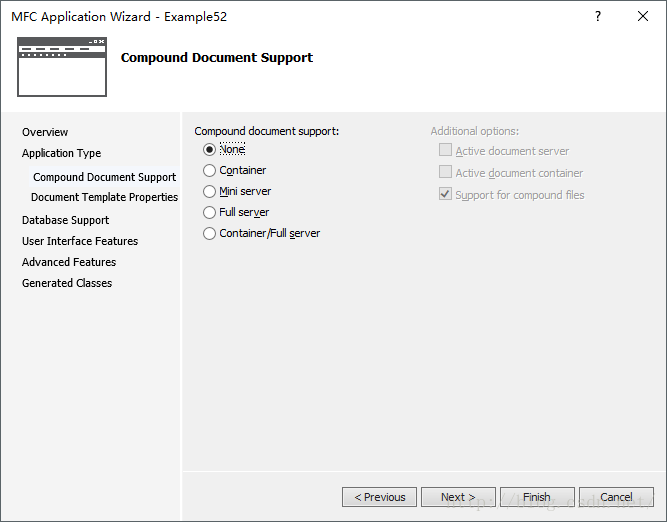Close the MFC Application Wizard dialog
This screenshot has width=667, height=522.
click(643, 16)
